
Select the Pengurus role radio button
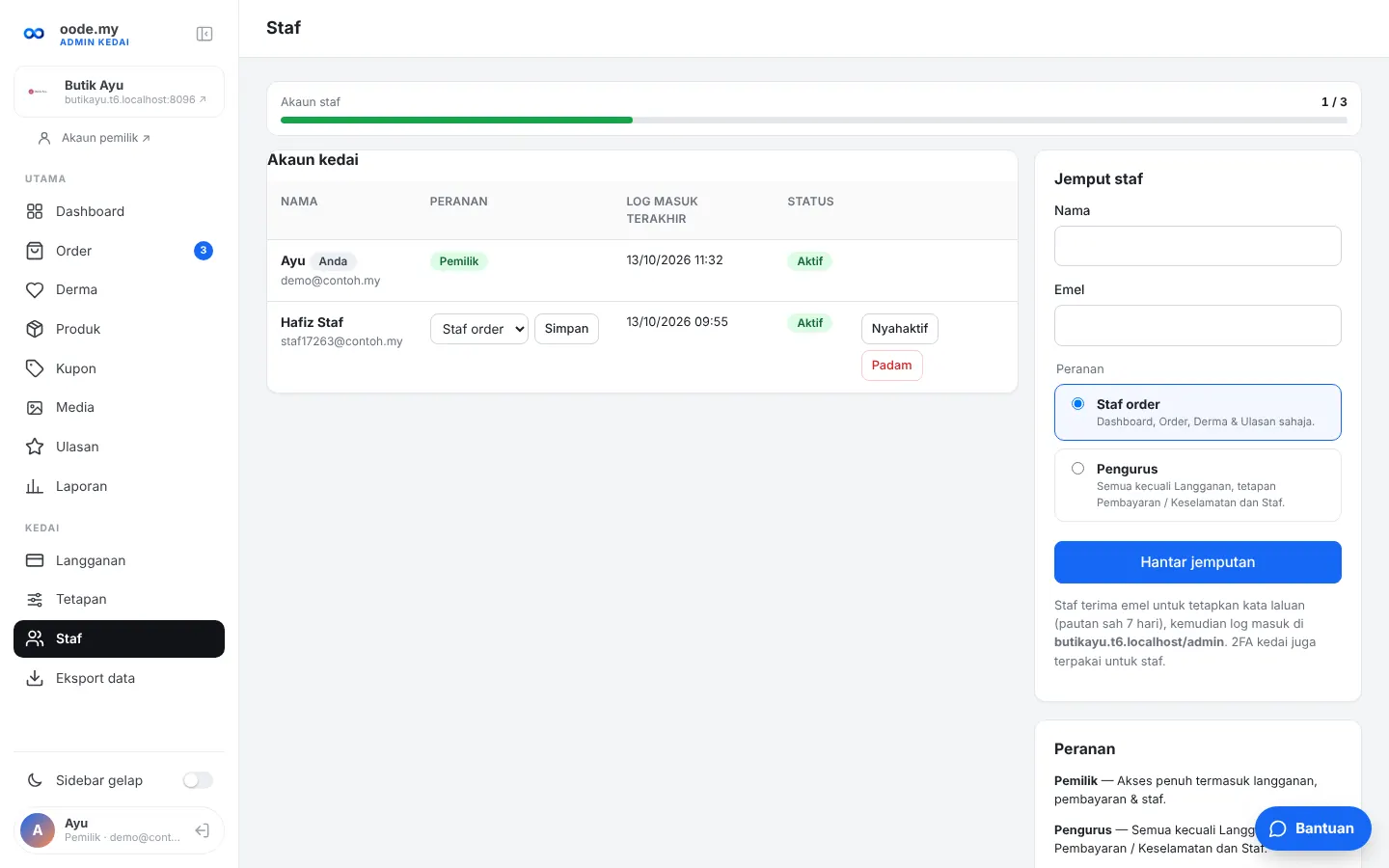1077,469
